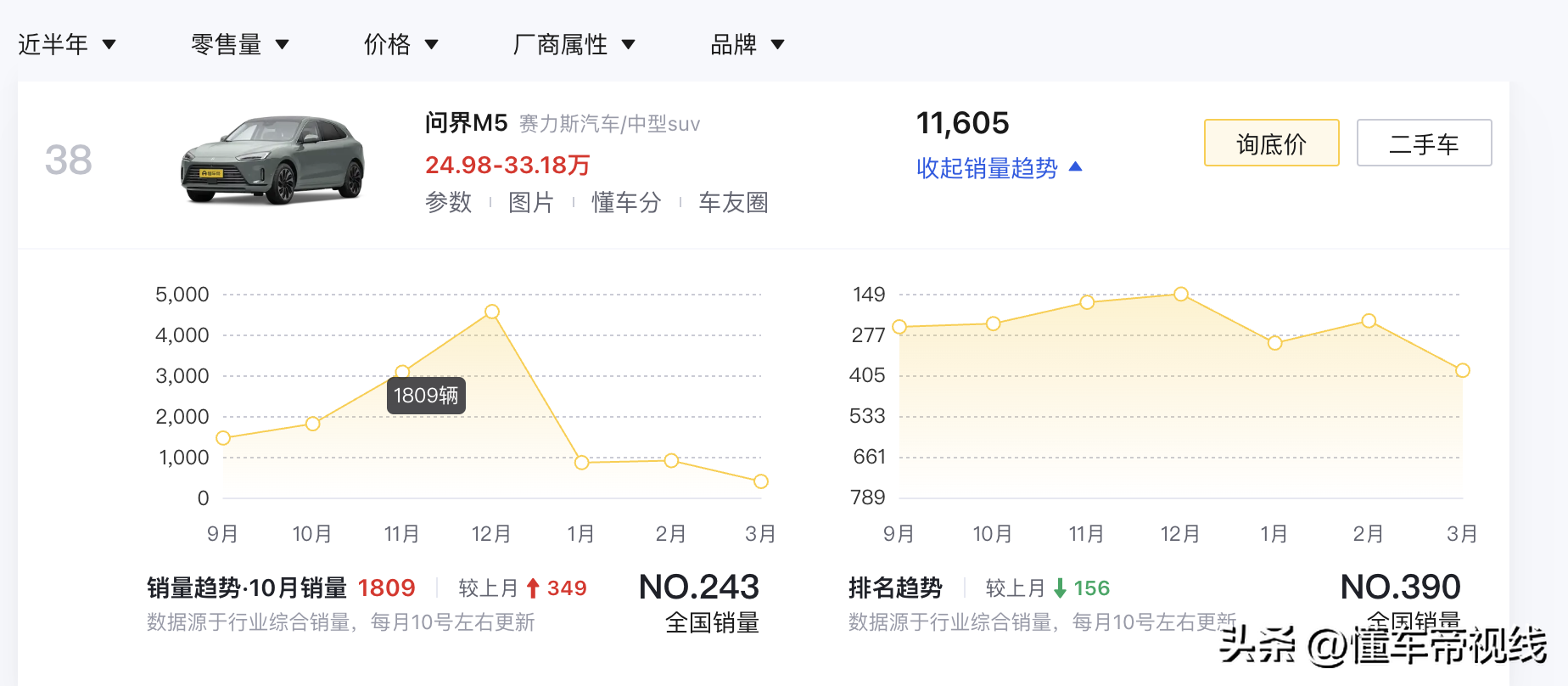Screen dimensions: 1568x686
Task: Open the 问界M5 model title link
Action: [466, 123]
